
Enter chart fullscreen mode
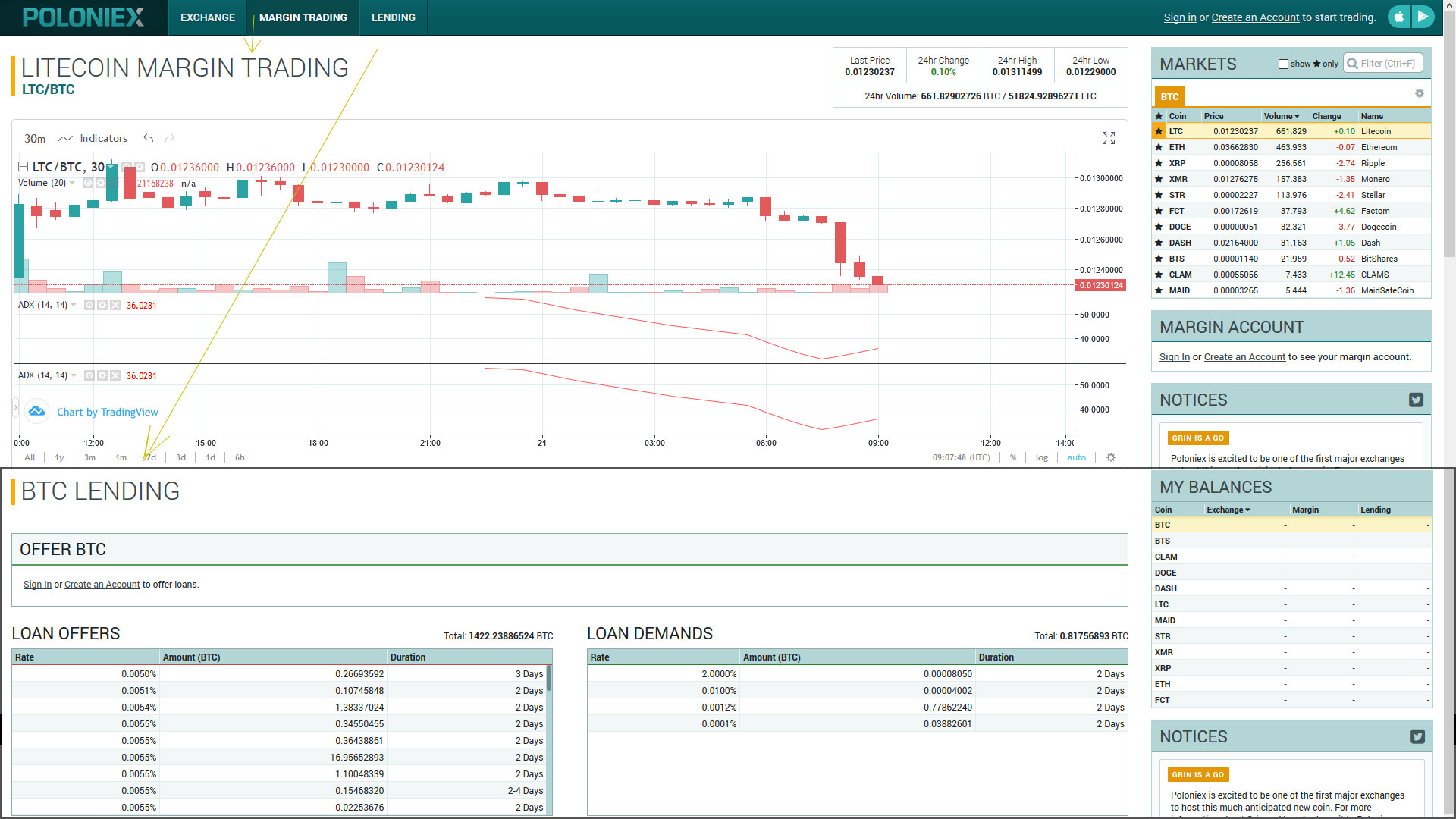tap(1108, 138)
